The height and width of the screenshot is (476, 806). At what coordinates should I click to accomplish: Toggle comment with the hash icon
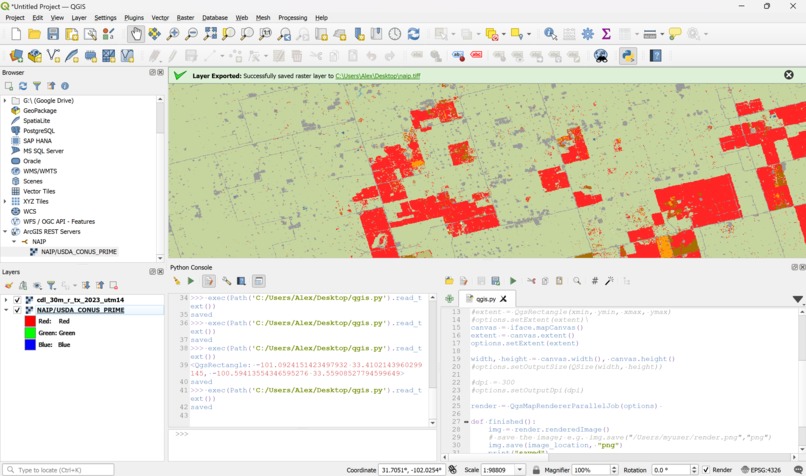pos(595,281)
